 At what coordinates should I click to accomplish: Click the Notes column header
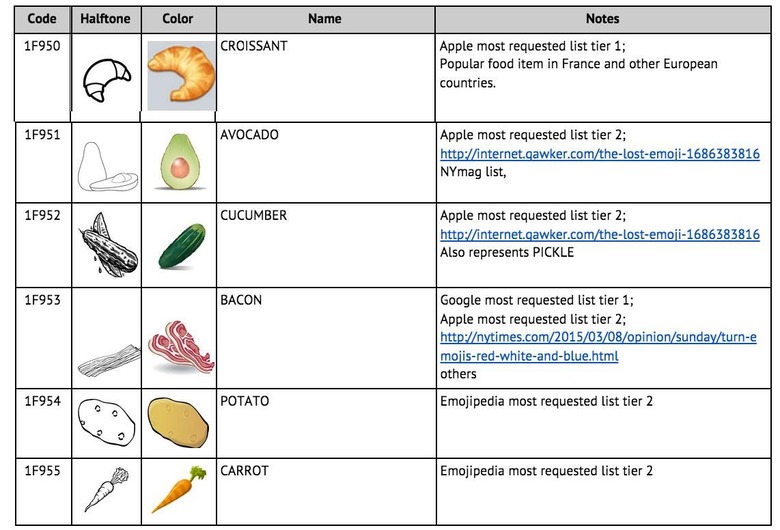[x=603, y=19]
